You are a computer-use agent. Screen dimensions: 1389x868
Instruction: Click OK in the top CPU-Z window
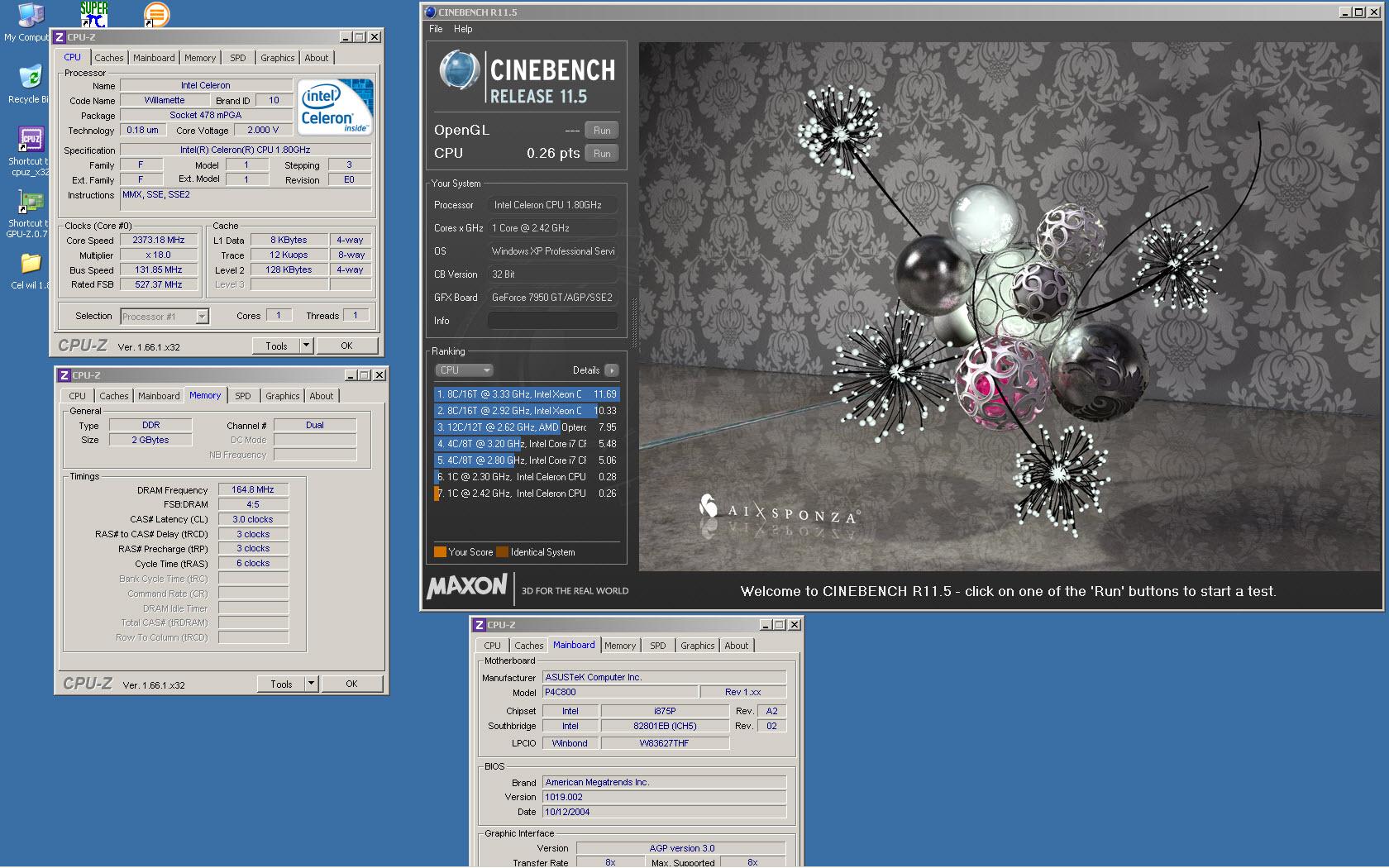click(x=346, y=346)
